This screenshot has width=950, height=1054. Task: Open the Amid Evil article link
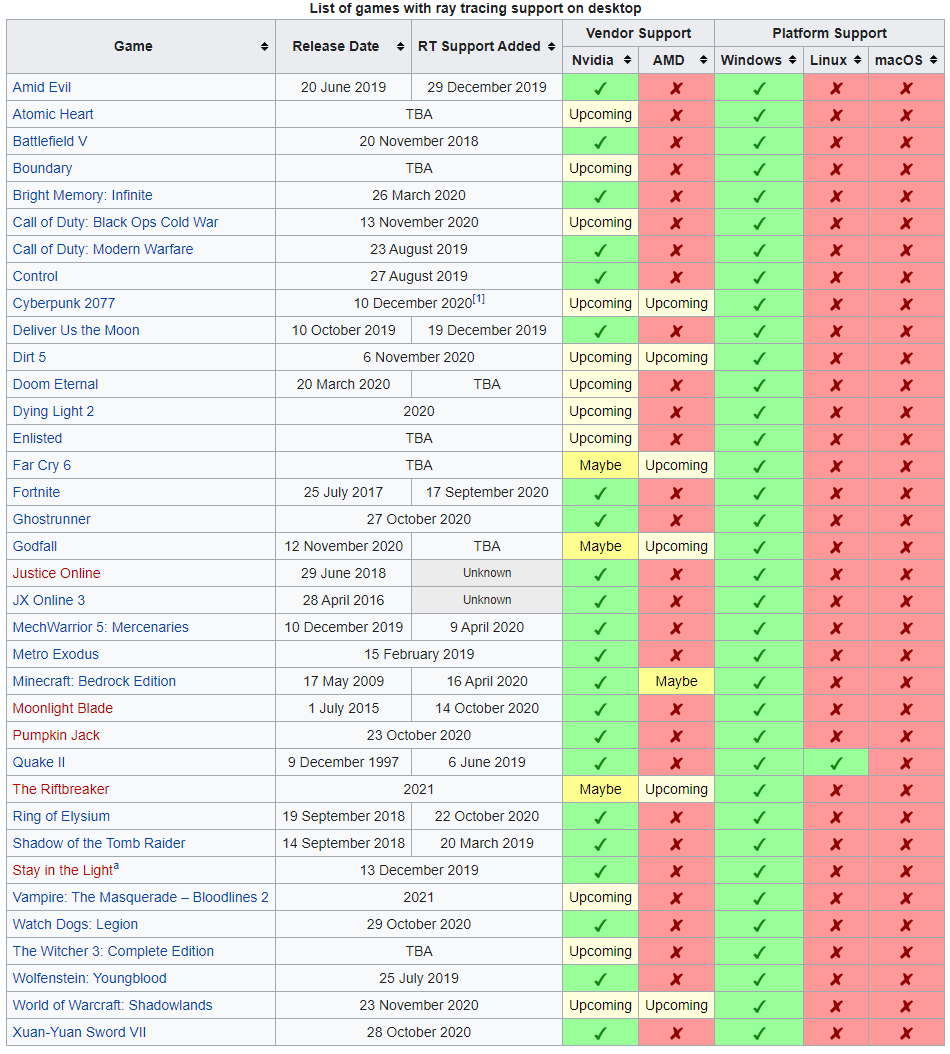(x=42, y=87)
